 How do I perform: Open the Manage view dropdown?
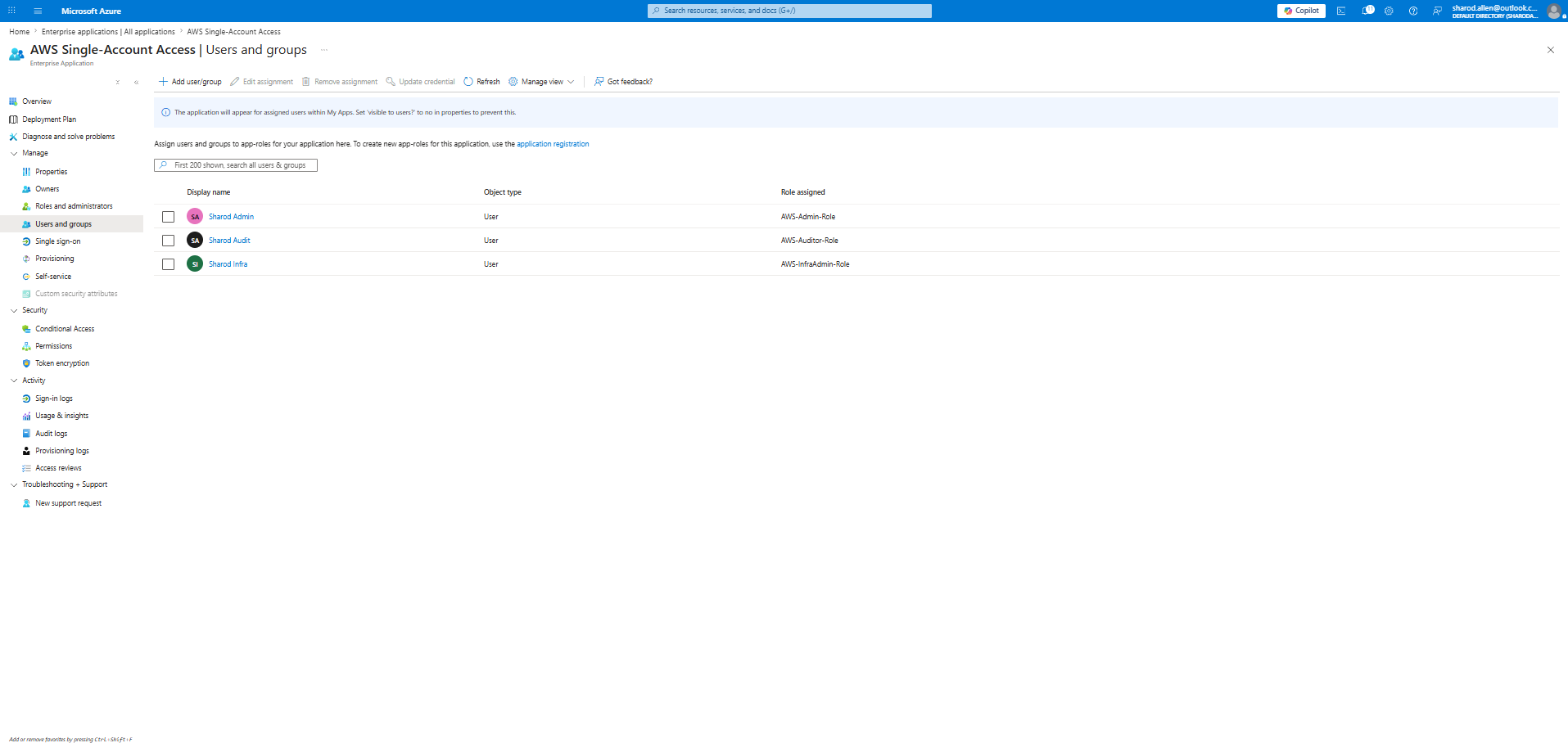pos(541,82)
